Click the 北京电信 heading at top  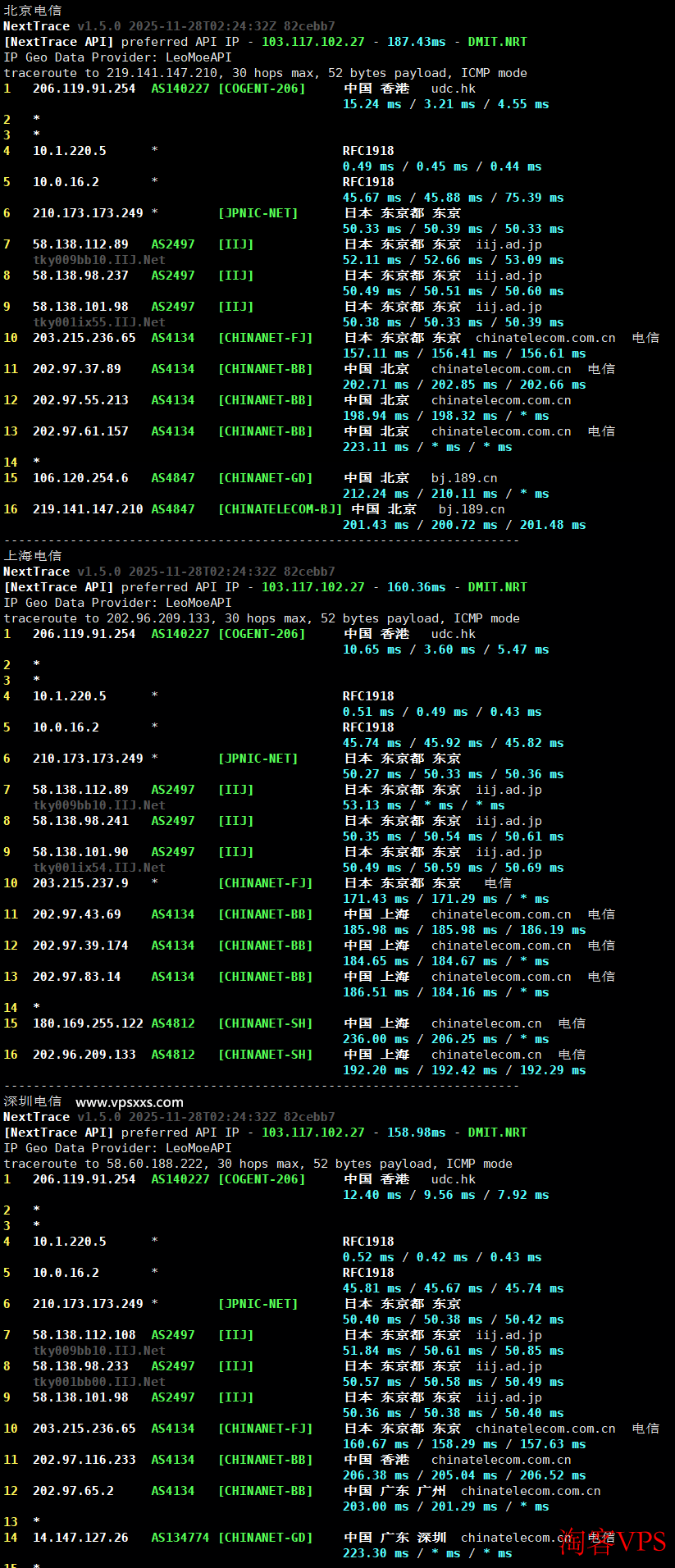tap(32, 11)
